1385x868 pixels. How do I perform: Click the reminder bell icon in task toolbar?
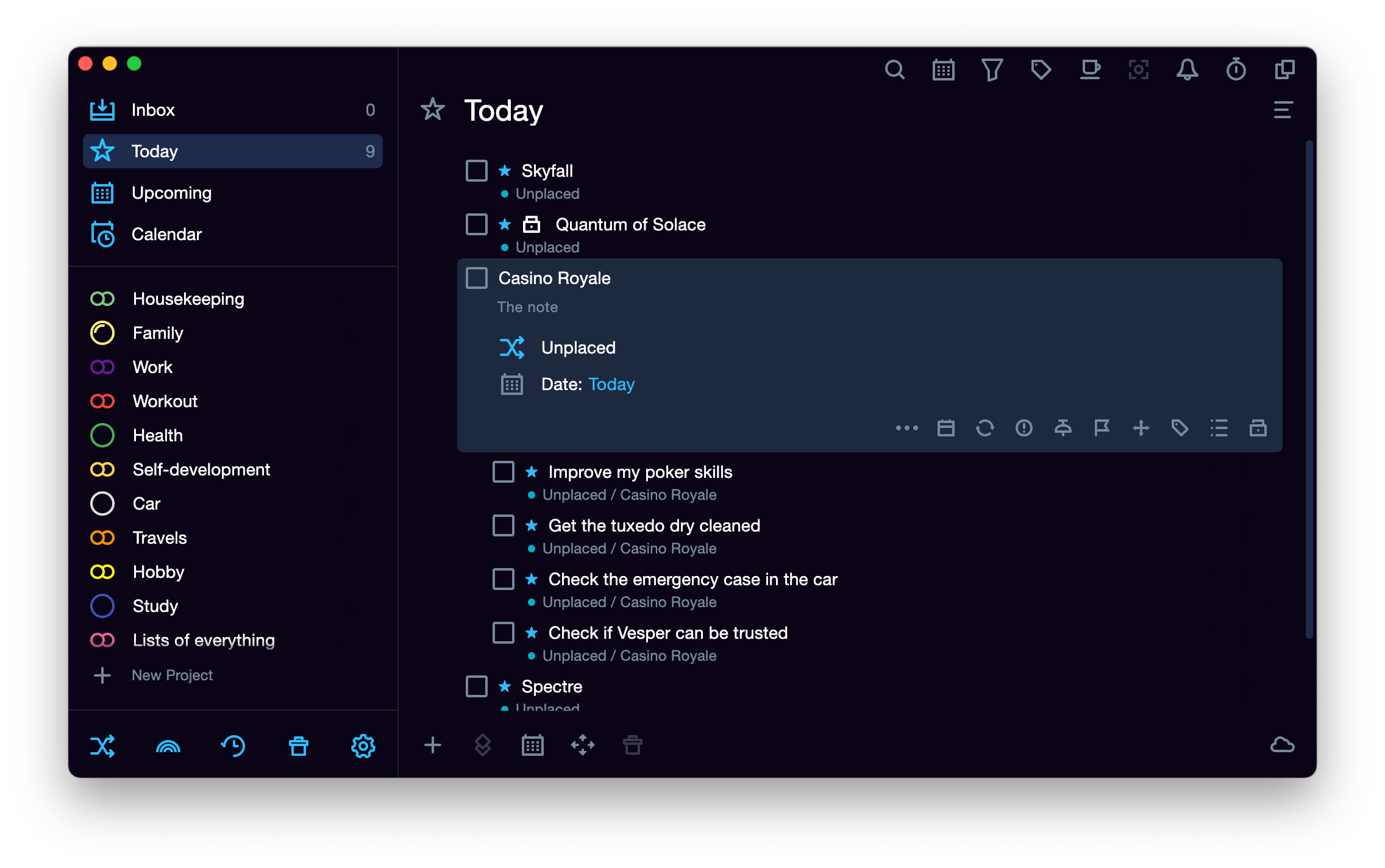pyautogui.click(x=1063, y=429)
